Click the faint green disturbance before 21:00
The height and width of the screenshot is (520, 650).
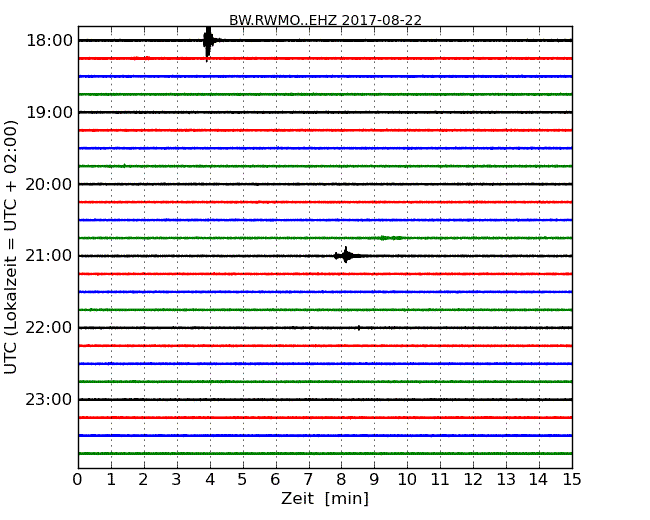tap(391, 238)
